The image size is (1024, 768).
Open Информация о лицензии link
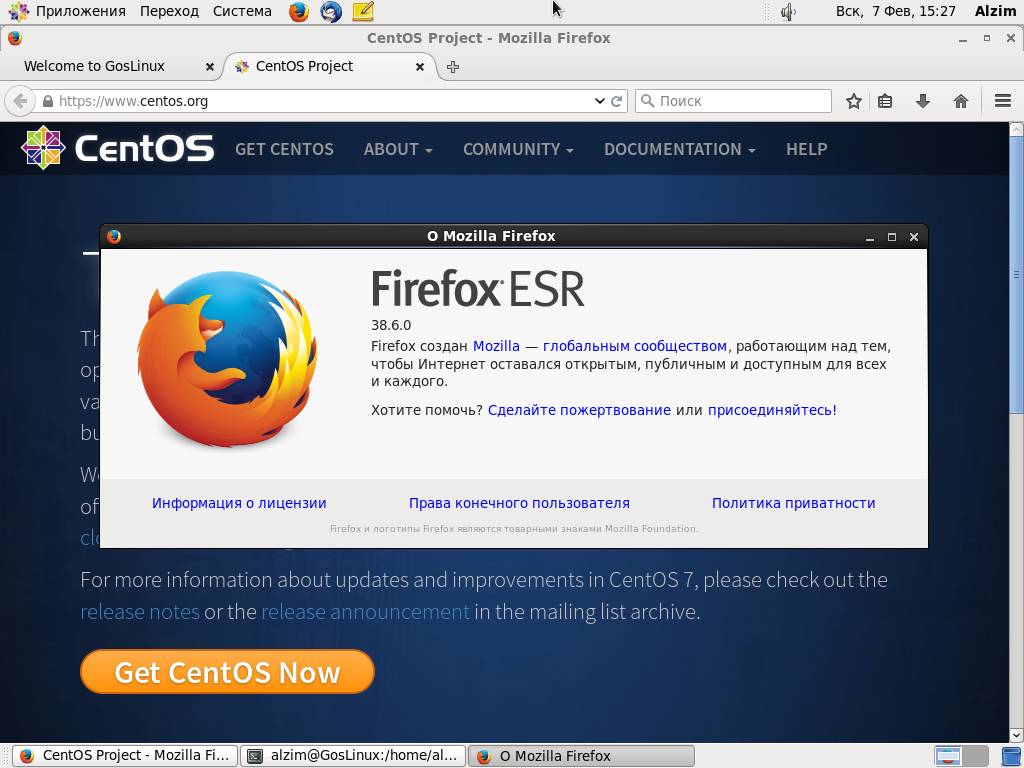(239, 503)
